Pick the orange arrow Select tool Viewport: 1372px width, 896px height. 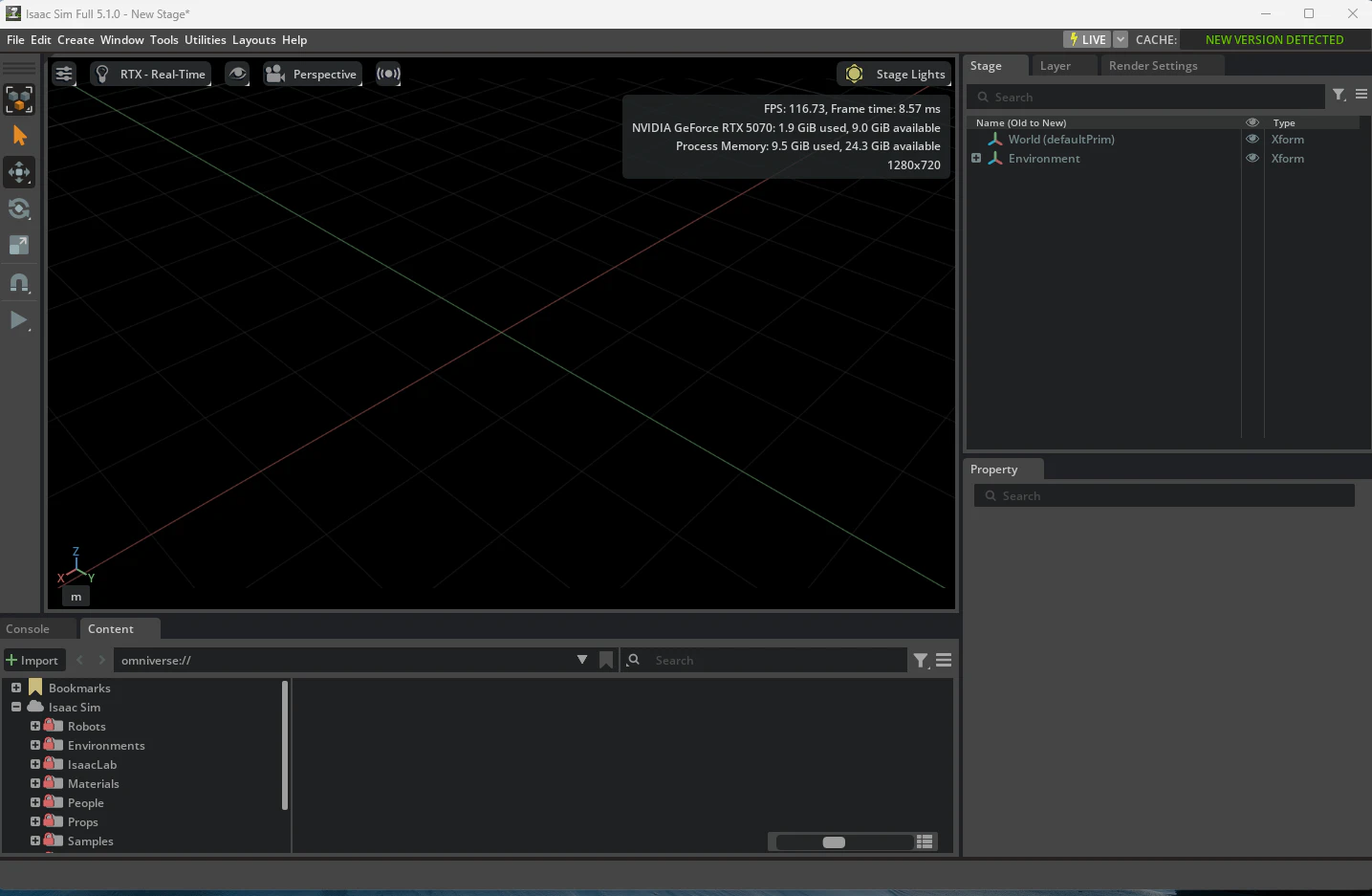19,136
